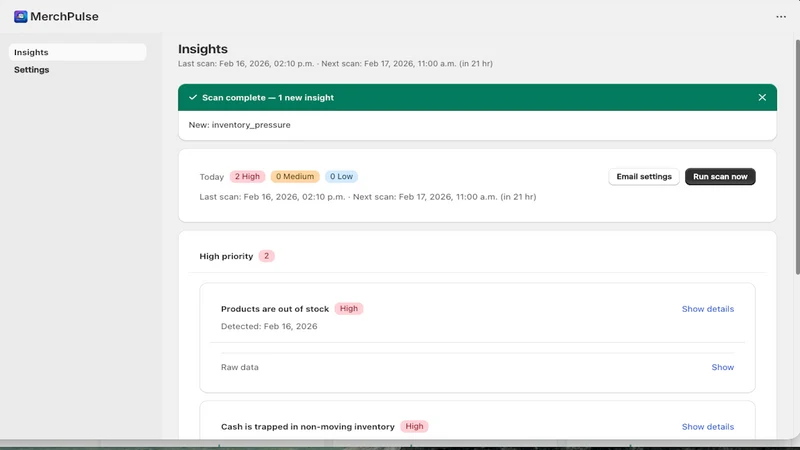Image resolution: width=800 pixels, height=450 pixels.
Task: Click the last scan line under Insights heading
Action: point(335,64)
